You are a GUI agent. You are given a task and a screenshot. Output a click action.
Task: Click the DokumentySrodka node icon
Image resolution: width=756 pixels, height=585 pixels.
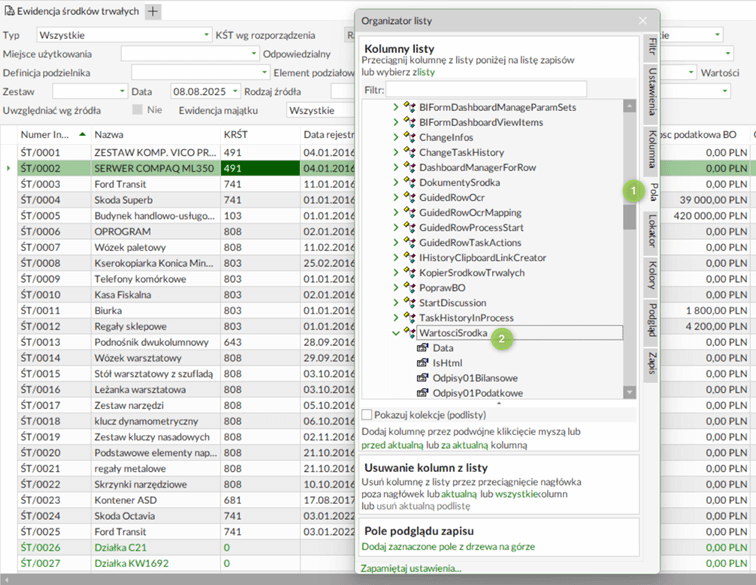(409, 182)
